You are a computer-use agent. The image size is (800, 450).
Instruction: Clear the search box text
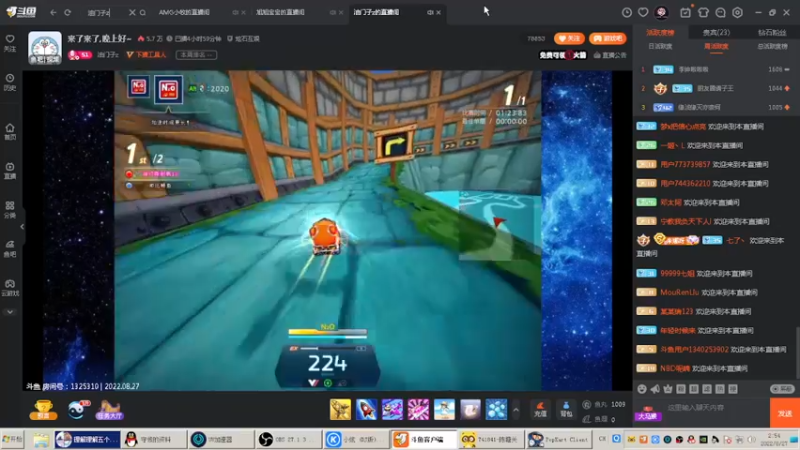point(132,12)
